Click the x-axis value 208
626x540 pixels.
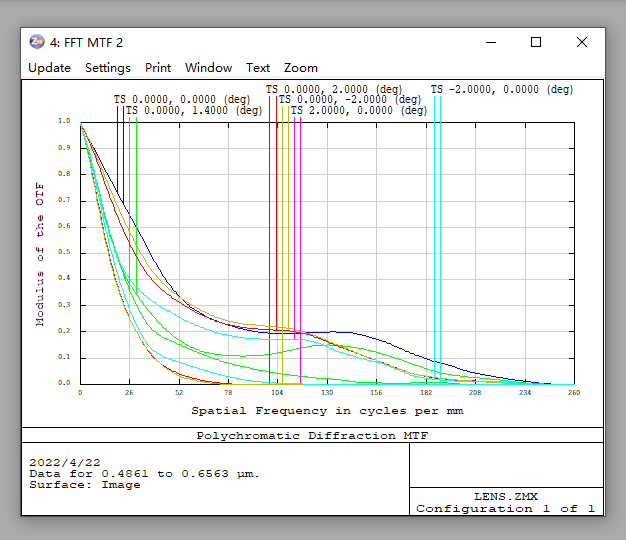[475, 393]
